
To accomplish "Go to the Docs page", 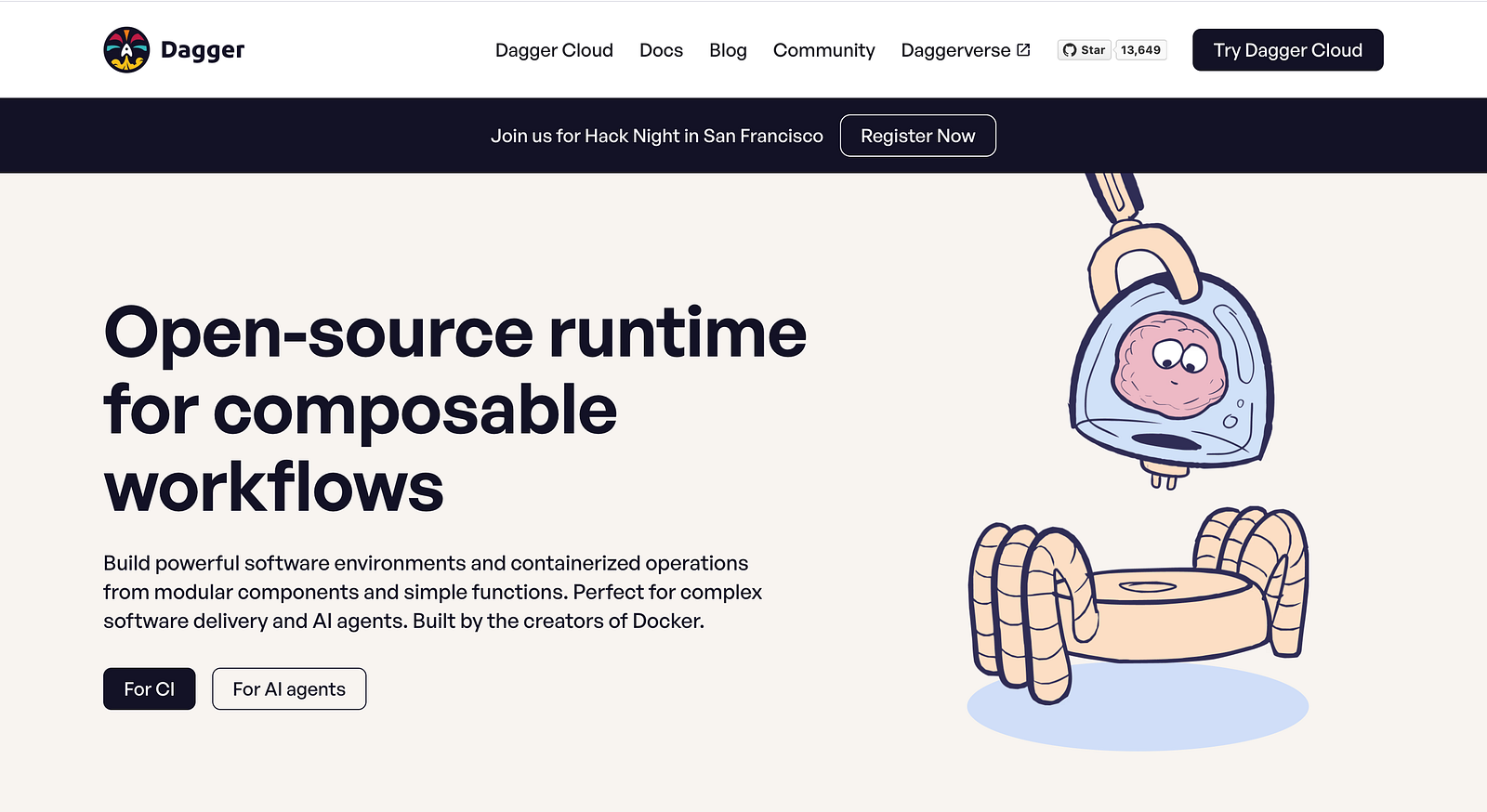I will click(661, 50).
